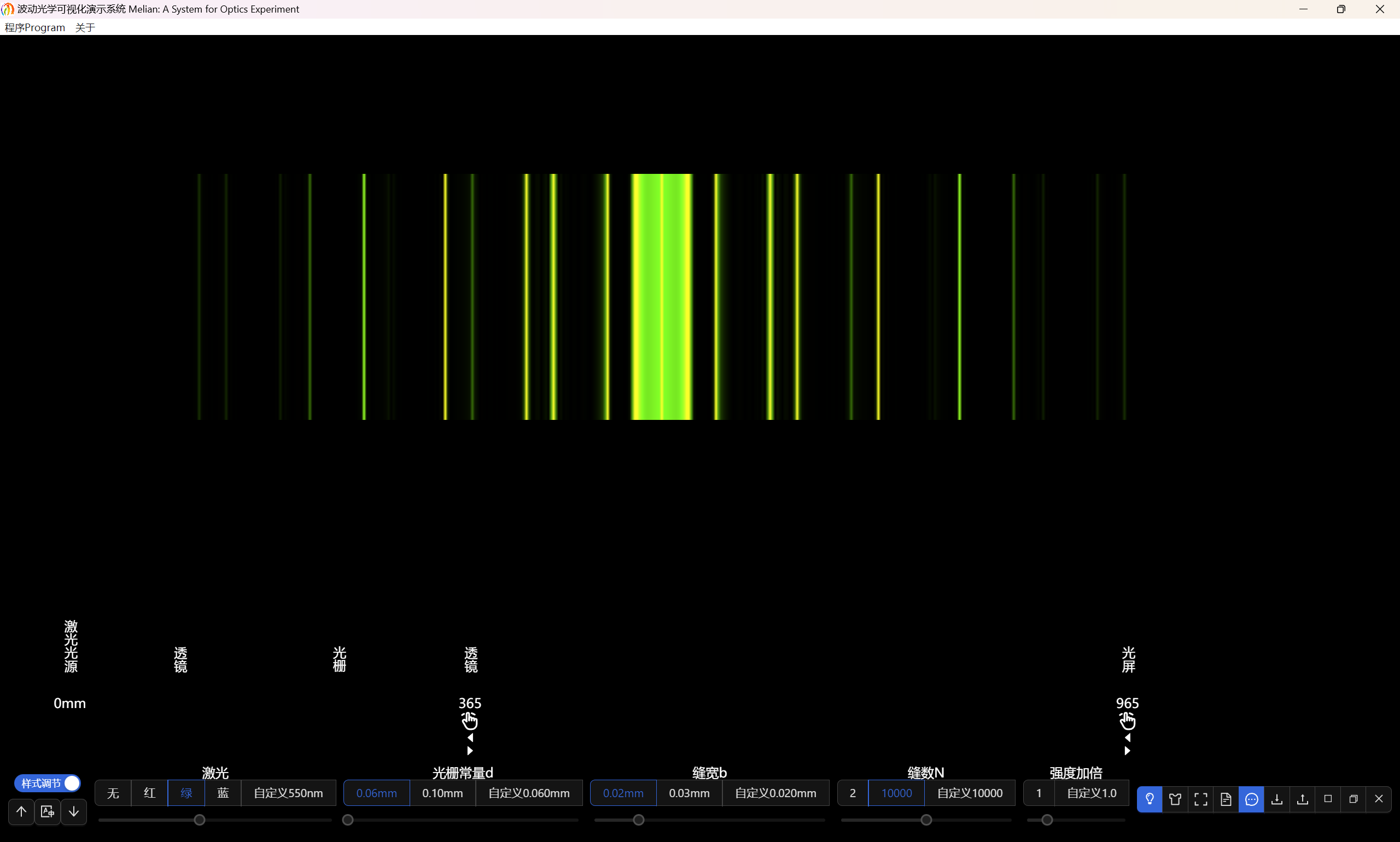Click the download arrow icon
The image size is (1400, 842).
click(1277, 799)
